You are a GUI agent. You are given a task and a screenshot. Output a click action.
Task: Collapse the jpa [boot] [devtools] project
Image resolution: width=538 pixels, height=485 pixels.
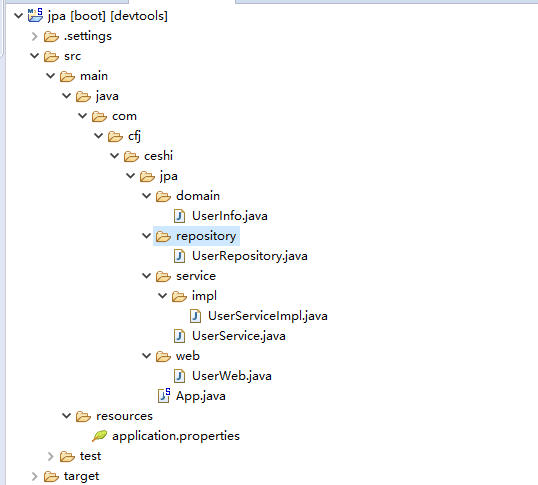click(19, 15)
